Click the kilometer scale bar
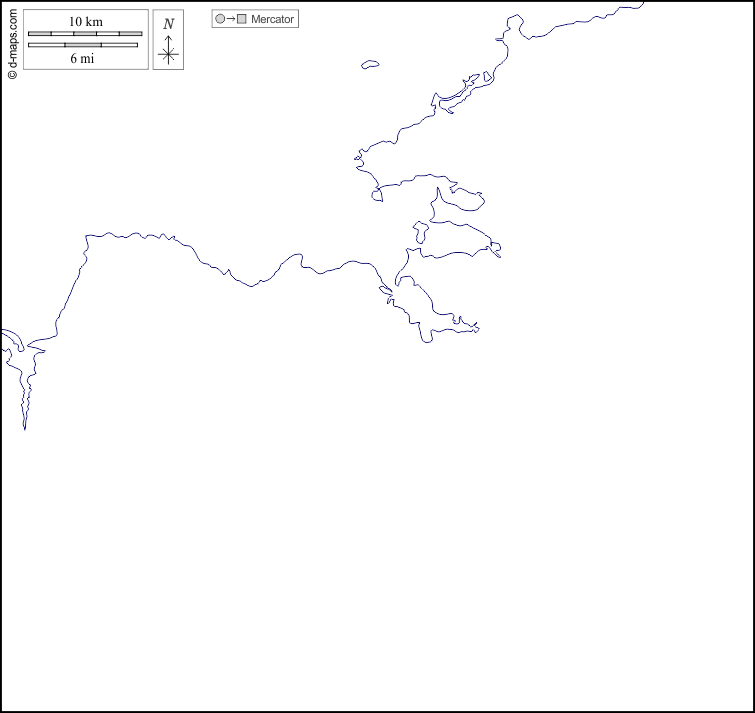Image resolution: width=755 pixels, height=713 pixels. tap(85, 34)
